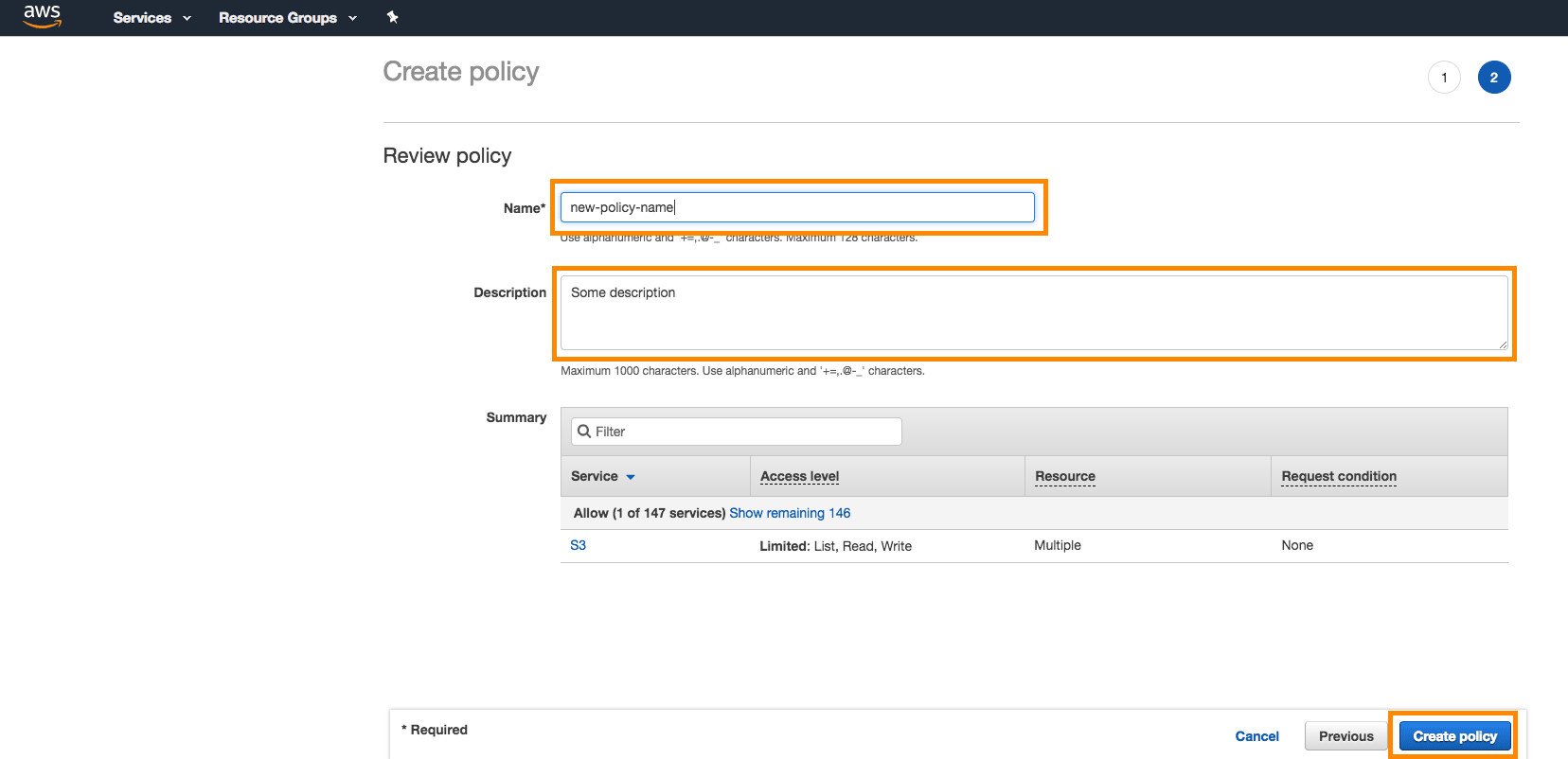Expand the Resource Groups menu
Screen dimensions: 1568x759
(288, 18)
